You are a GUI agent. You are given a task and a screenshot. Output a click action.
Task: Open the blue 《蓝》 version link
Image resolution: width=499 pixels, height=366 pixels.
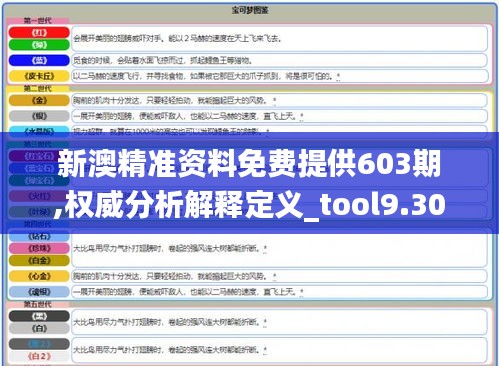(39, 60)
